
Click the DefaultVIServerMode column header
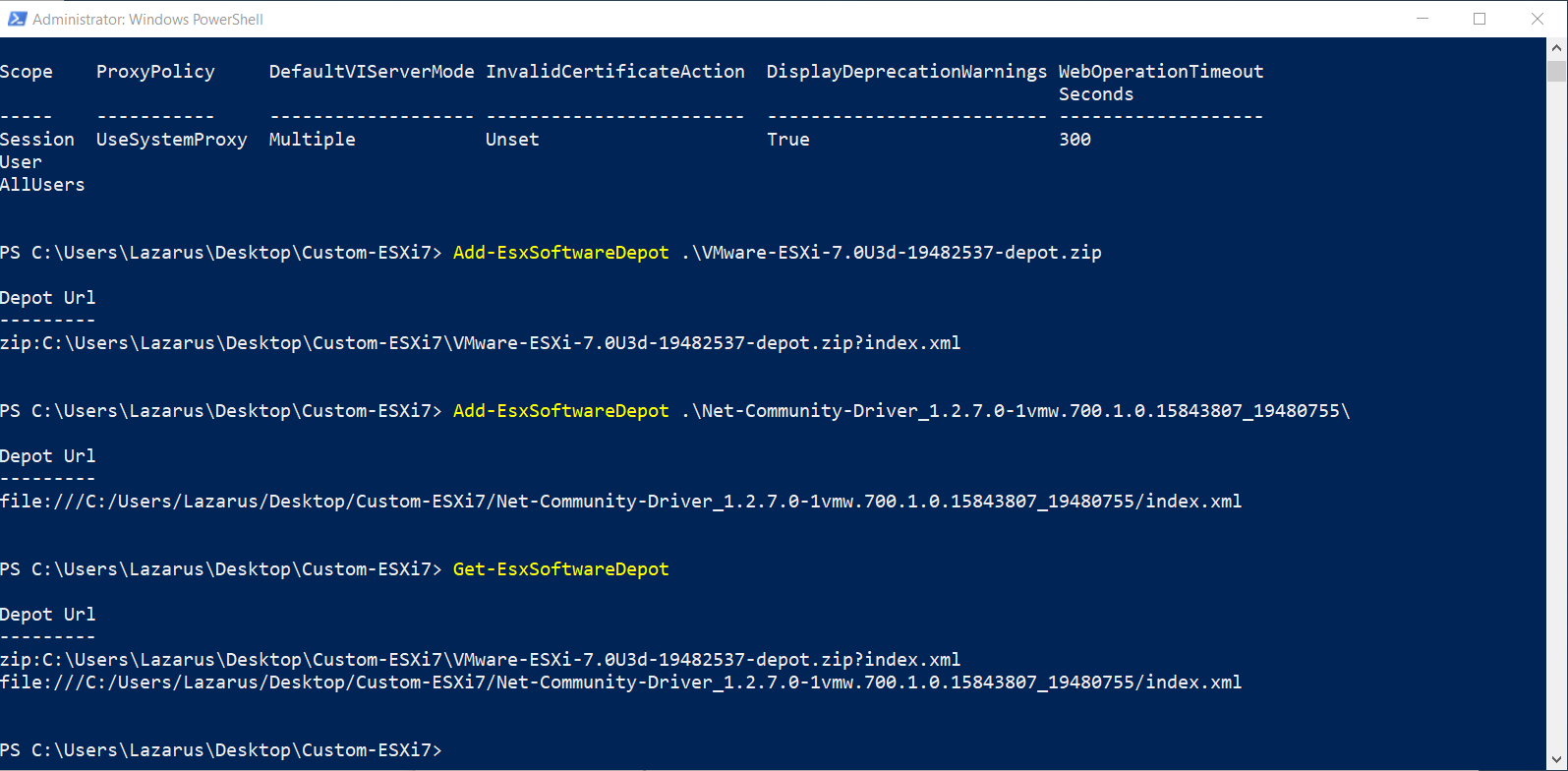[x=372, y=72]
